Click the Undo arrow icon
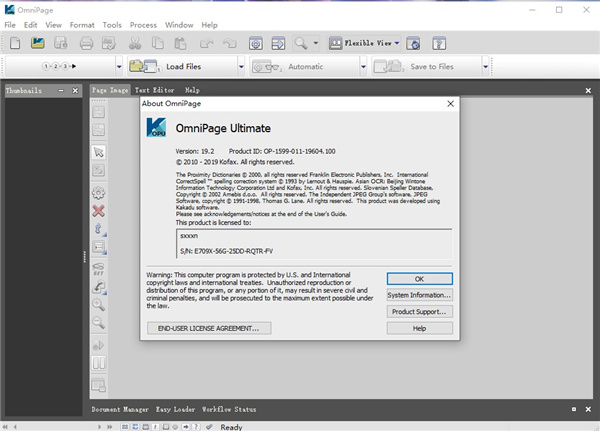600x431 pixels. (x=207, y=43)
